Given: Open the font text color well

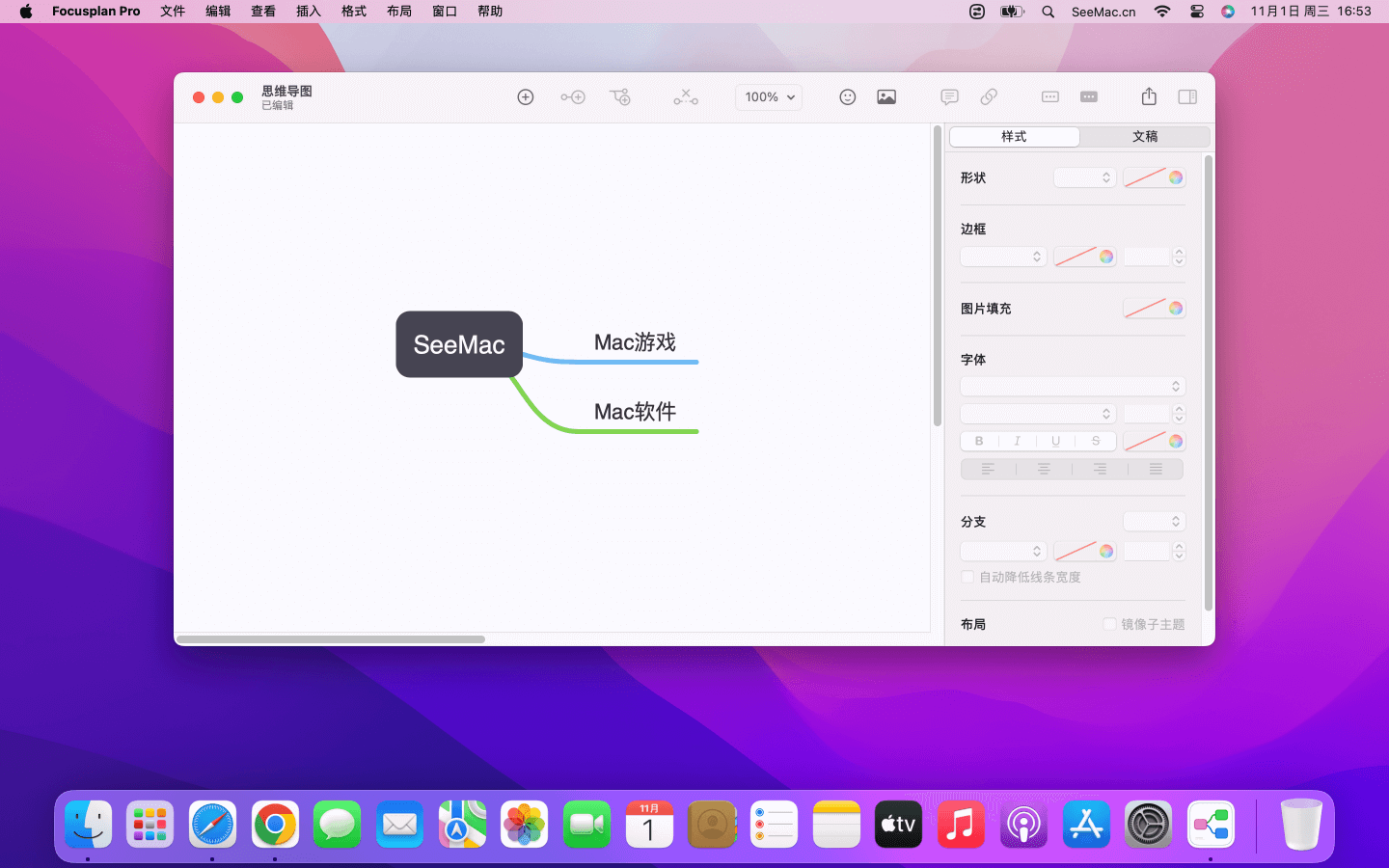Looking at the screenshot, I should click(x=1155, y=441).
